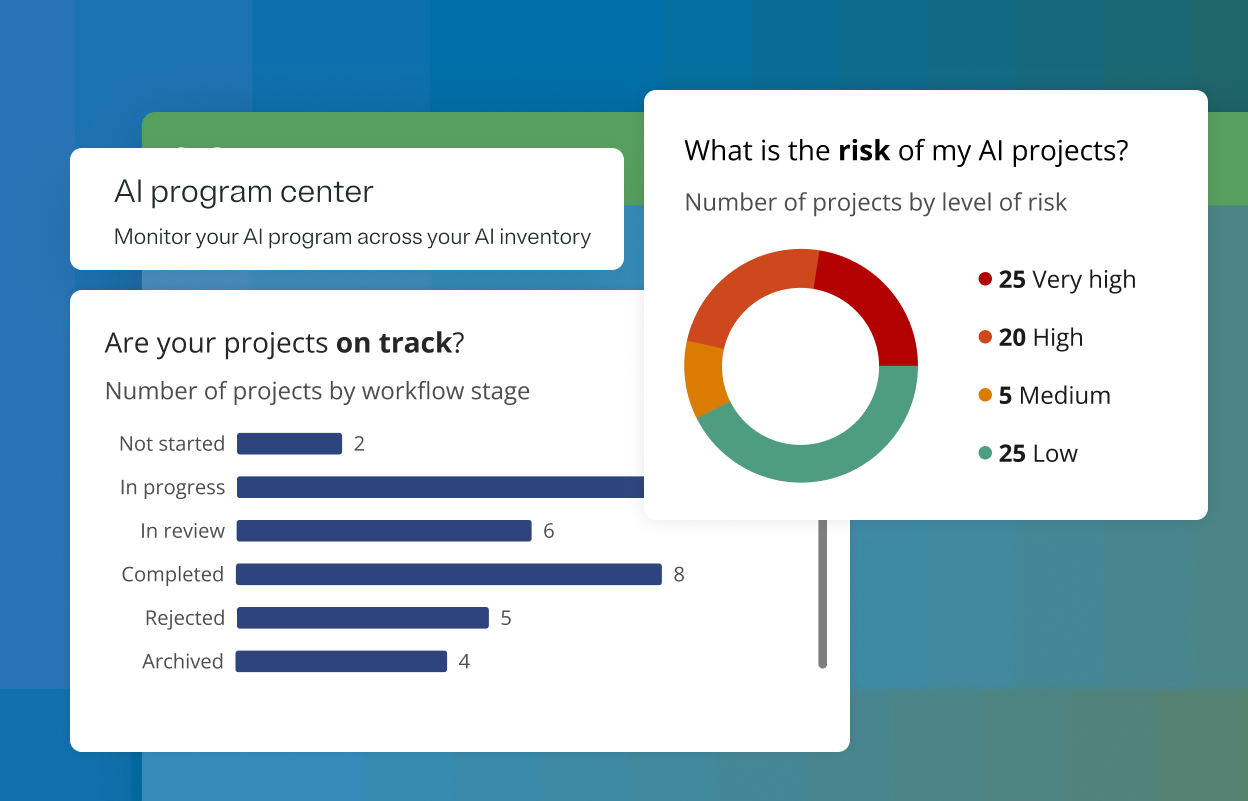Select the Archived projects bar

click(x=341, y=661)
